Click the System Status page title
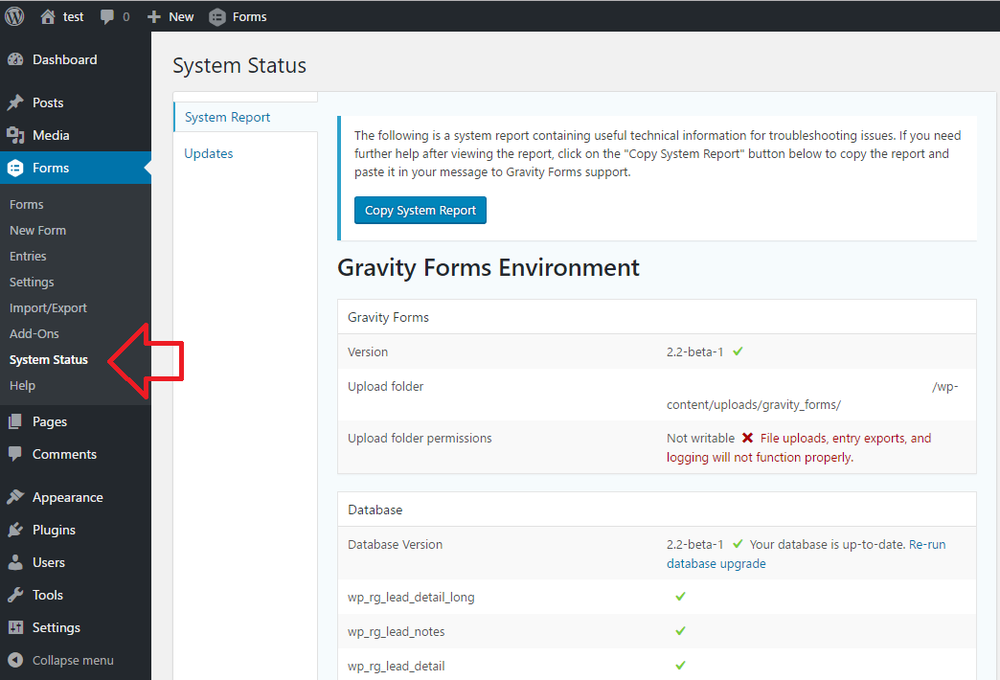The image size is (1000, 680). point(239,66)
